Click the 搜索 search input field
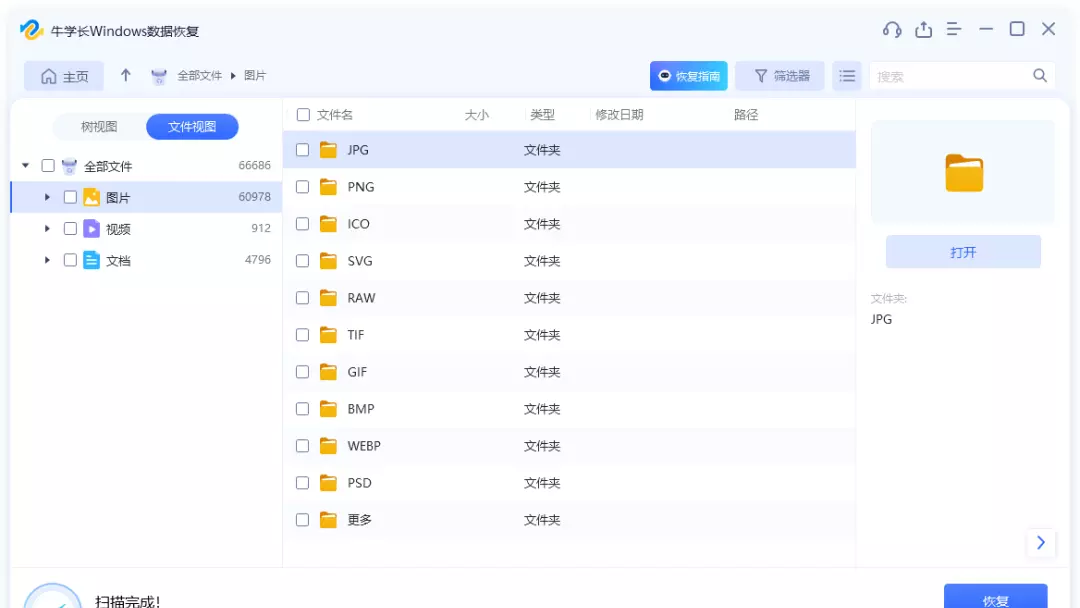Image resolution: width=1080 pixels, height=608 pixels. click(x=951, y=76)
